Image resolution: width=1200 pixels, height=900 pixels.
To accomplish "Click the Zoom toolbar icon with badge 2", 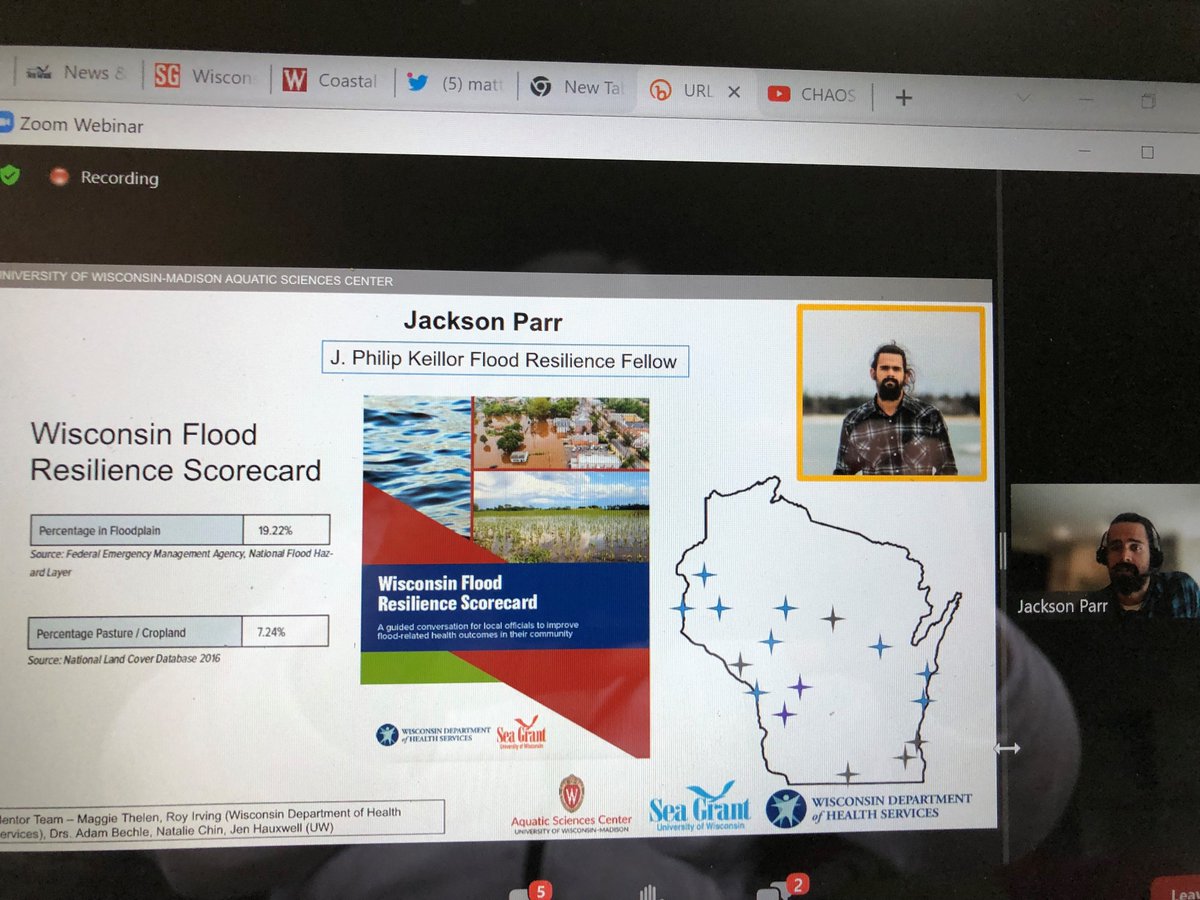I will pyautogui.click(x=783, y=888).
